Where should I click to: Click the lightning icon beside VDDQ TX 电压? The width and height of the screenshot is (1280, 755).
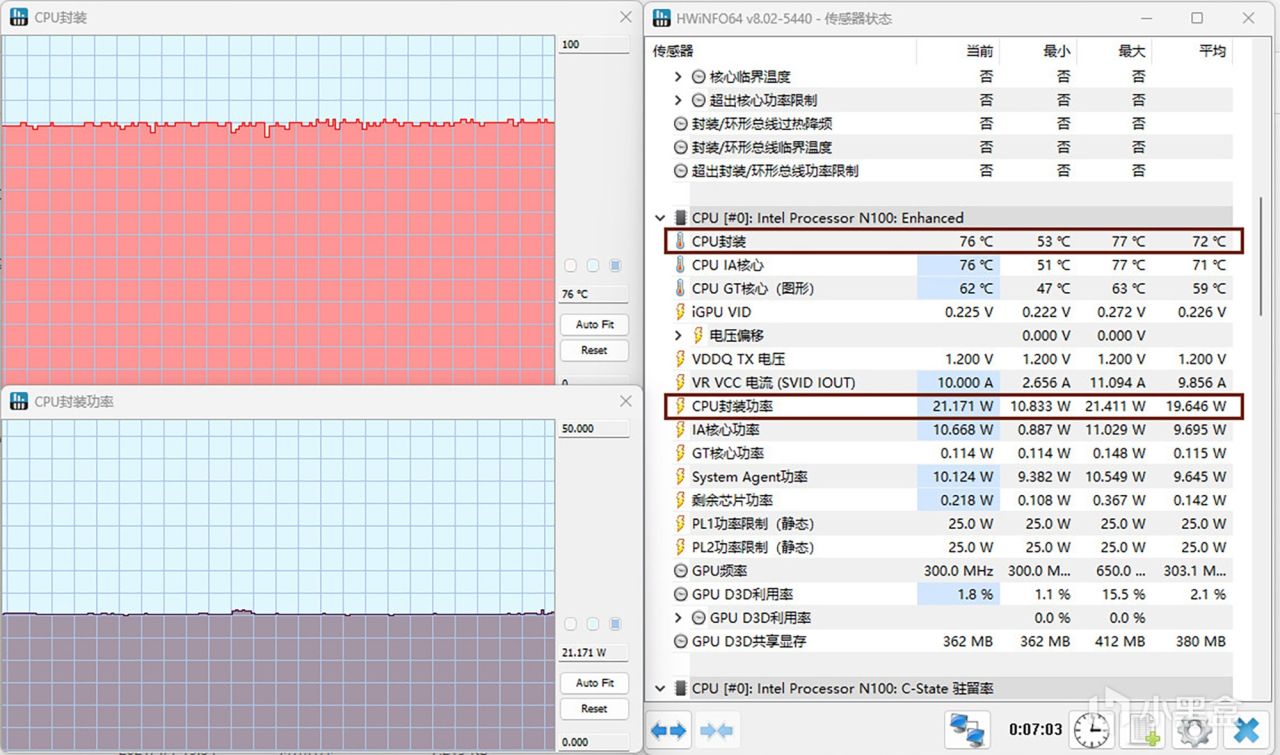point(680,359)
